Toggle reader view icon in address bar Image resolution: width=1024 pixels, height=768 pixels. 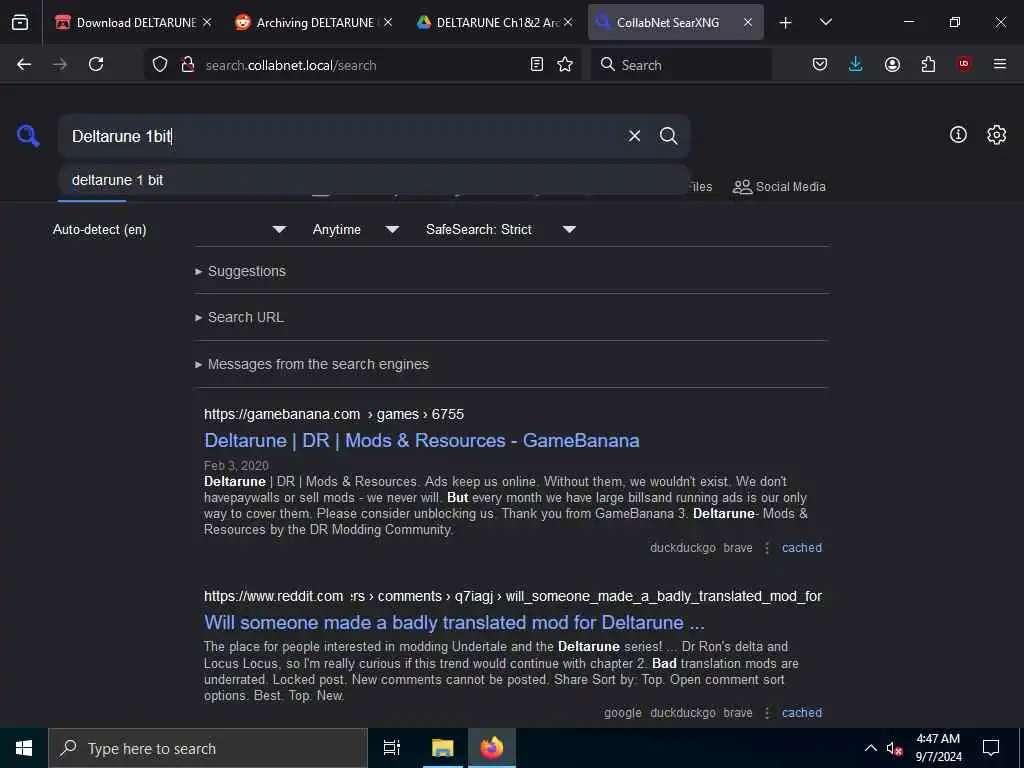[537, 64]
